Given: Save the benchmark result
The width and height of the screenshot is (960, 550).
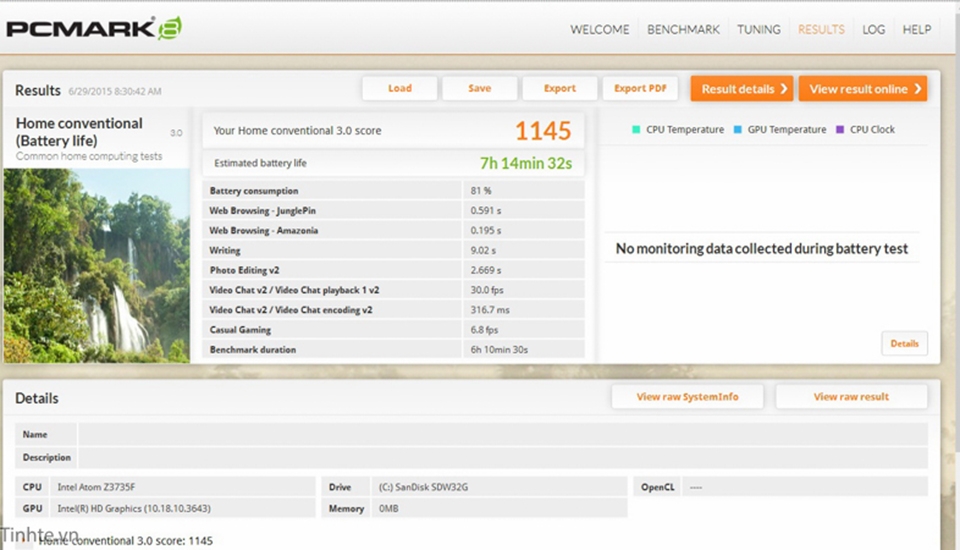Looking at the screenshot, I should pos(480,88).
